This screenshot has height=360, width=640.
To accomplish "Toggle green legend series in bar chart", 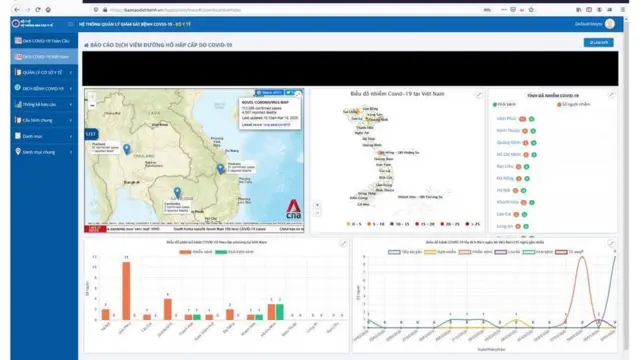I will 234,252.
